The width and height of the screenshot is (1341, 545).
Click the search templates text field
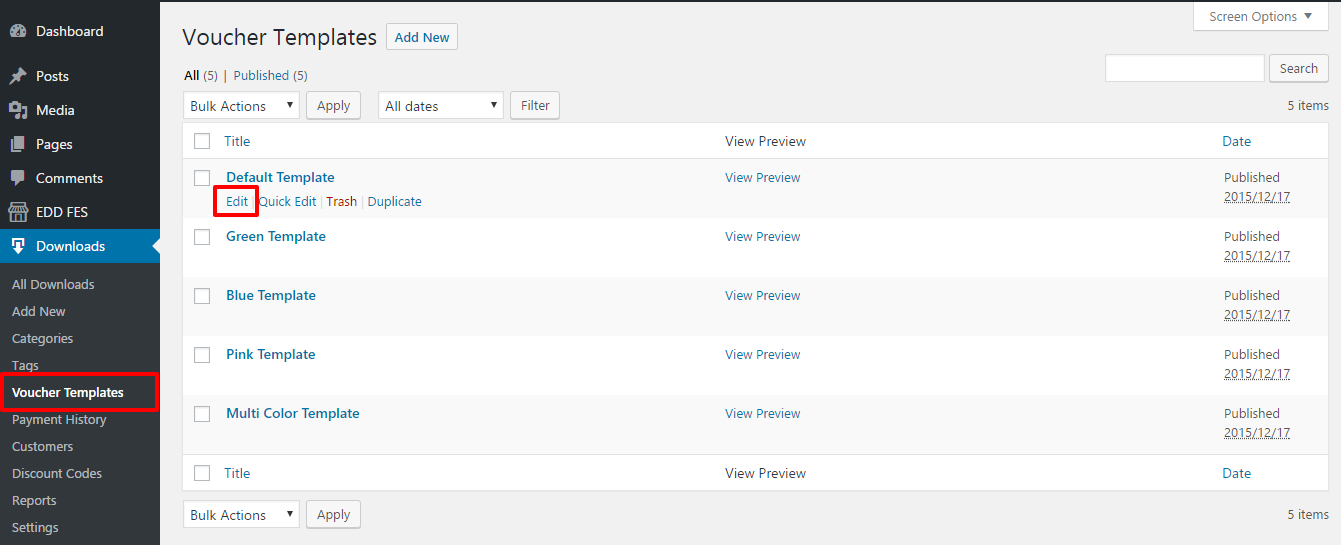1184,69
